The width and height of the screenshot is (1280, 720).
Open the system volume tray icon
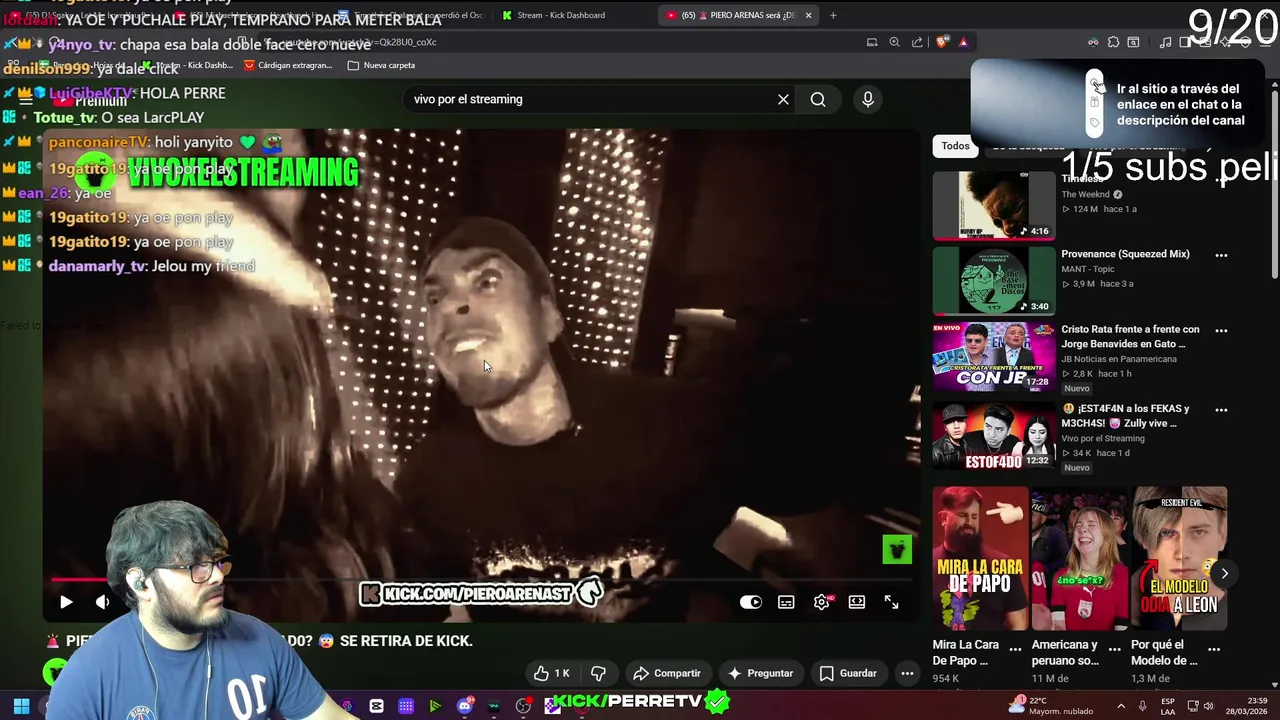point(1207,706)
